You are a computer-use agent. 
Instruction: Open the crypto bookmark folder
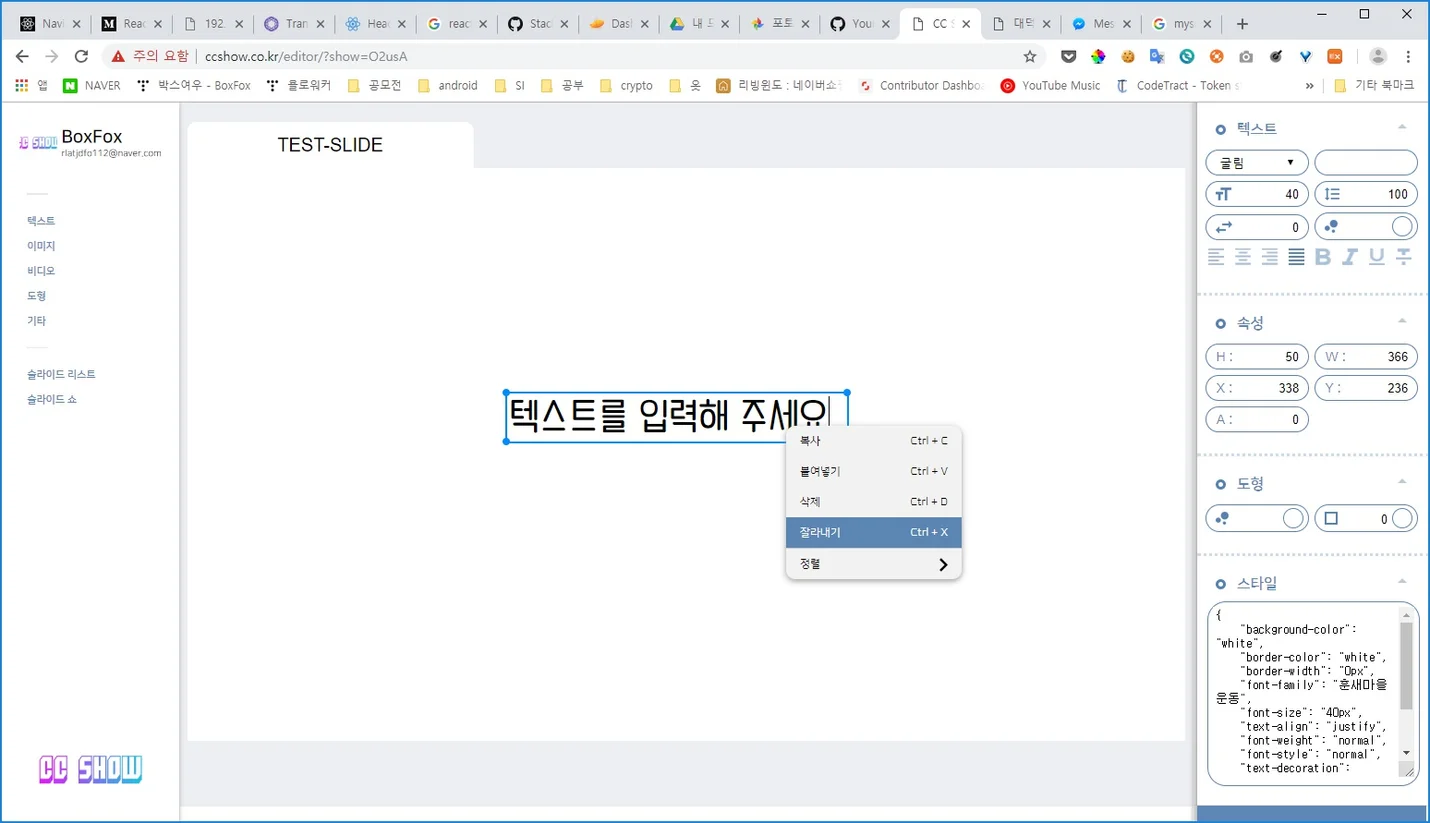pos(626,86)
